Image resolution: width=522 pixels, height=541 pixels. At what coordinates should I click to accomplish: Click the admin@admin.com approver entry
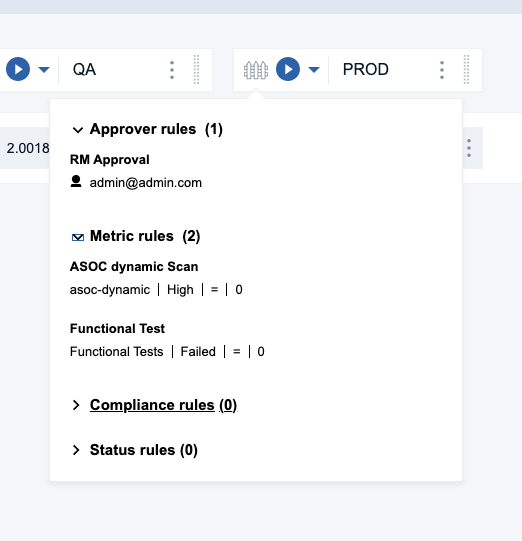coord(146,183)
